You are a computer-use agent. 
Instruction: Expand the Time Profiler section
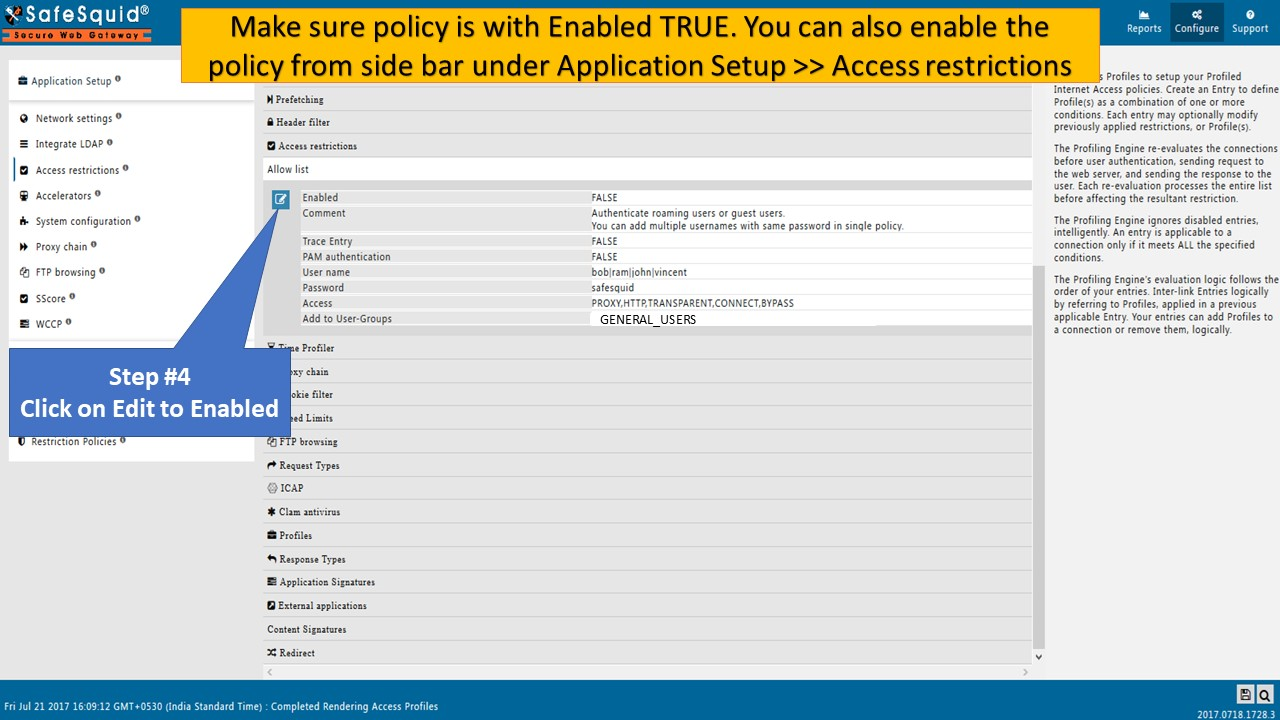[647, 348]
